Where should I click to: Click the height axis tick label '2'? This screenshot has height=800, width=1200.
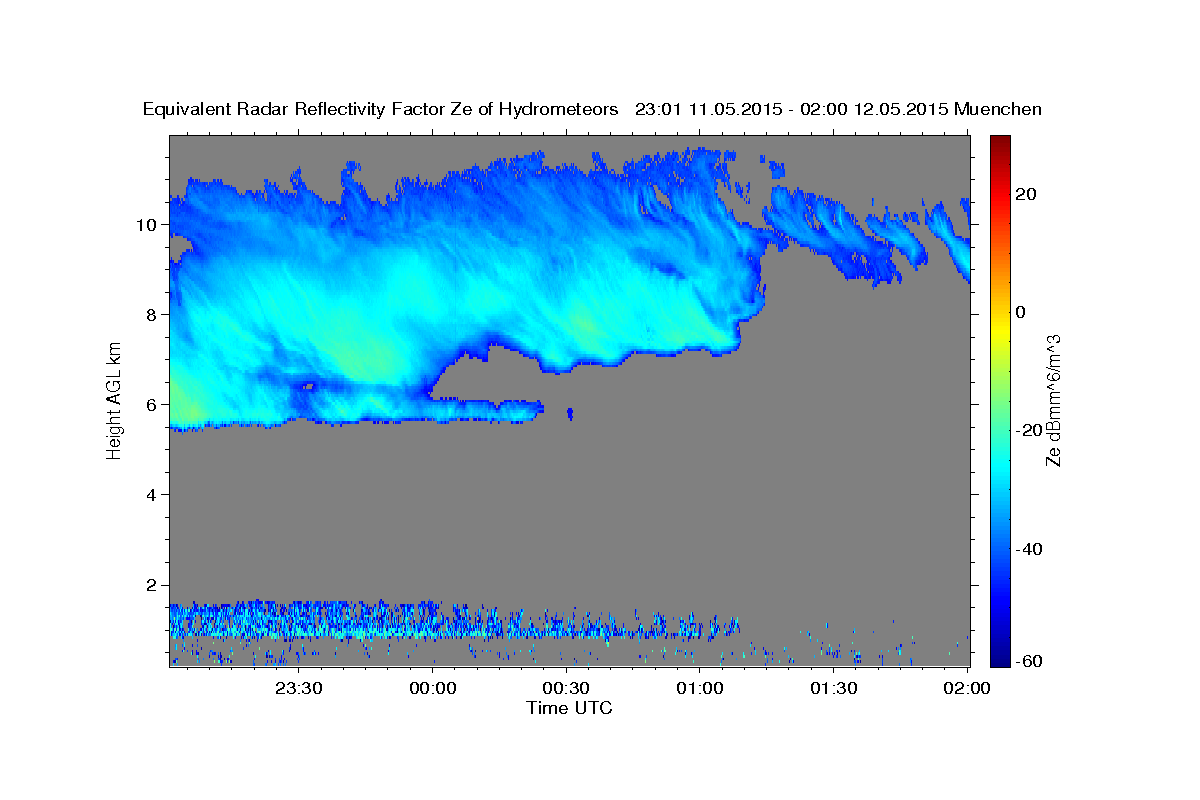pos(151,585)
